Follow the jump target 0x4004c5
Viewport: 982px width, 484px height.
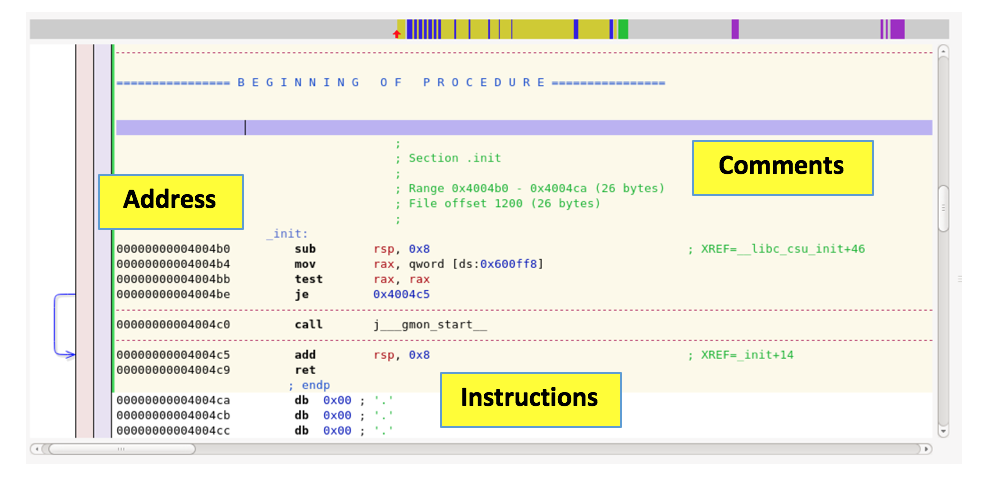(401, 294)
